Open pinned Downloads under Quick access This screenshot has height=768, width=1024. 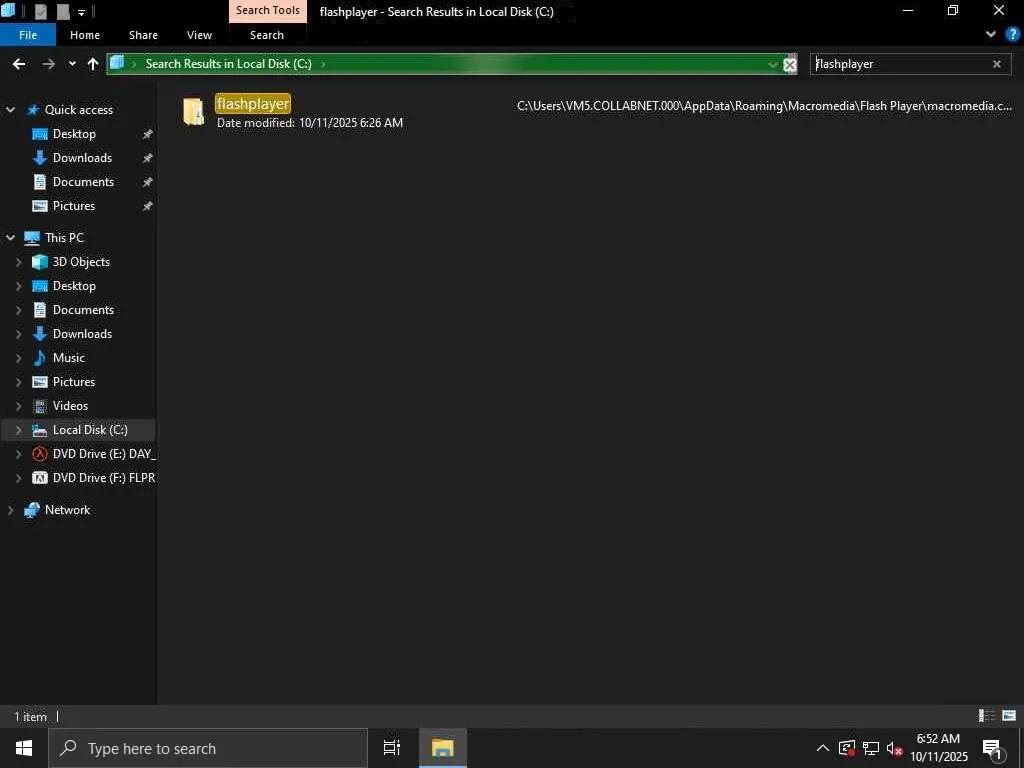click(x=82, y=158)
